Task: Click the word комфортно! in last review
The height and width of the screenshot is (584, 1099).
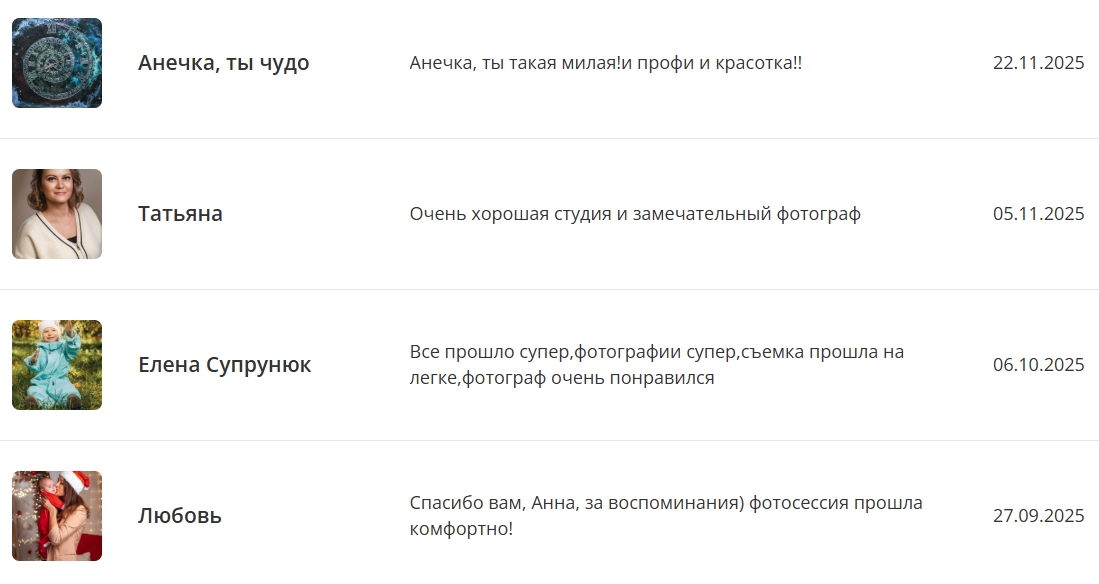Action: [460, 529]
